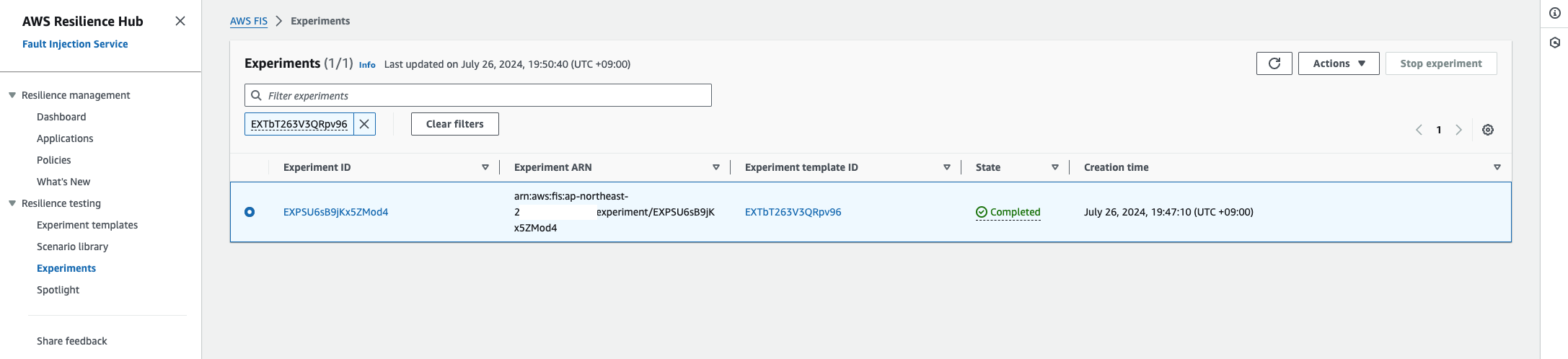Image resolution: width=1568 pixels, height=359 pixels.
Task: Open Applications in the sidebar
Action: pos(65,138)
